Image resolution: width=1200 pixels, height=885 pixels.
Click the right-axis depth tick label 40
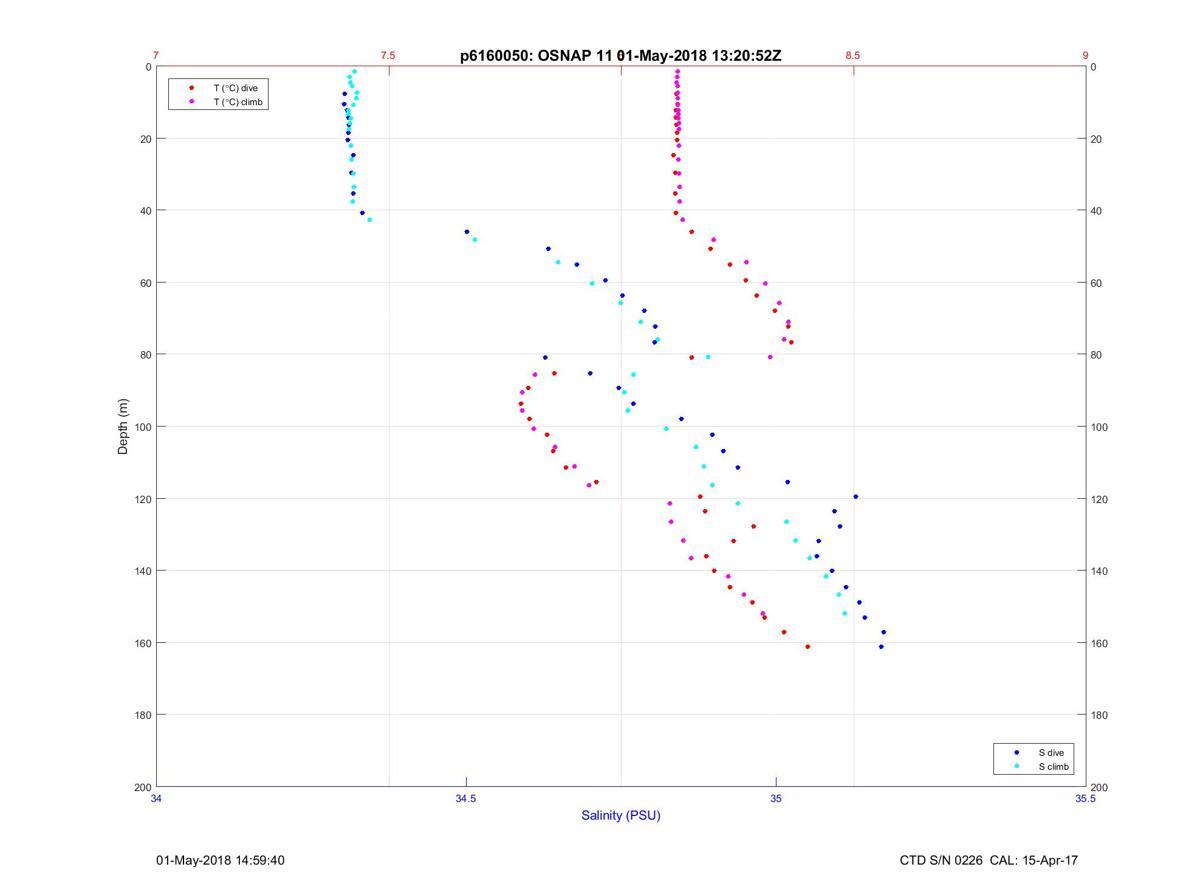tap(1096, 211)
